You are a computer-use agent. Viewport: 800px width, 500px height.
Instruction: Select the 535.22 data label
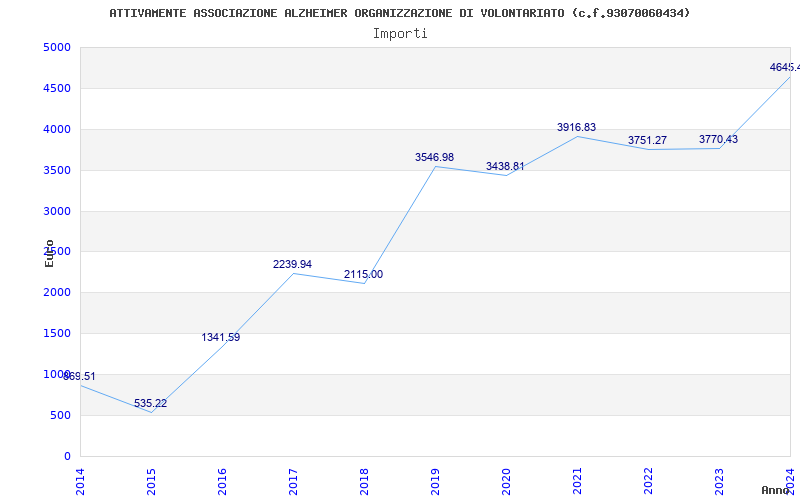pyautogui.click(x=151, y=403)
